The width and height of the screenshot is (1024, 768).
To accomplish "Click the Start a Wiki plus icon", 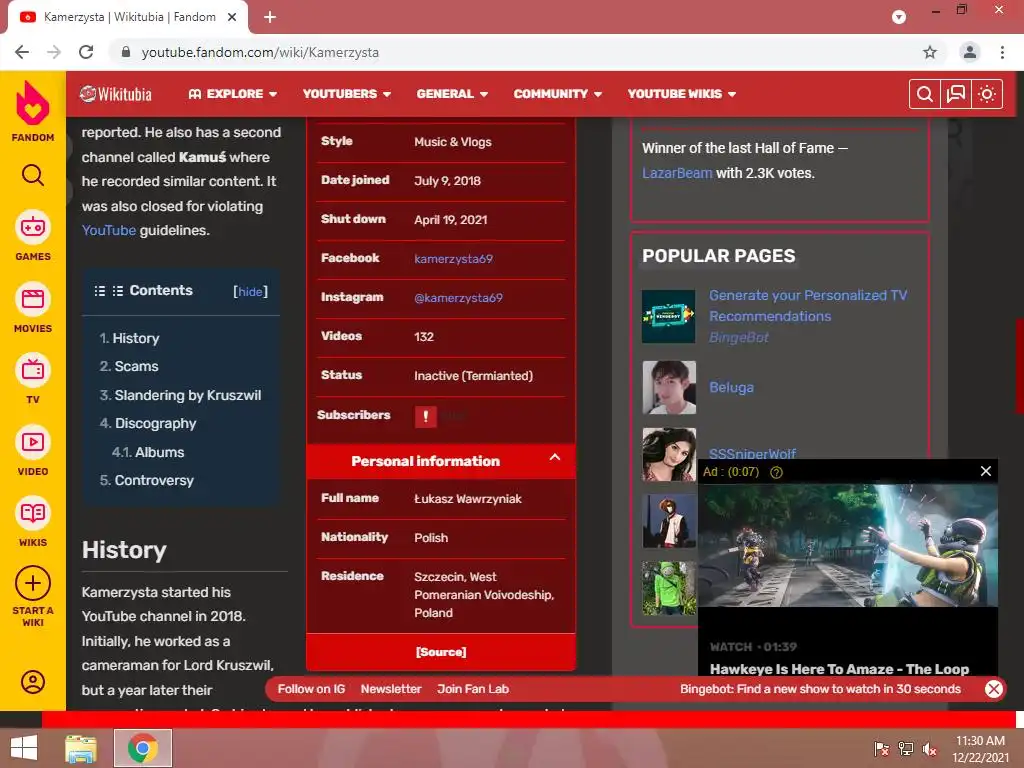I will point(33,583).
